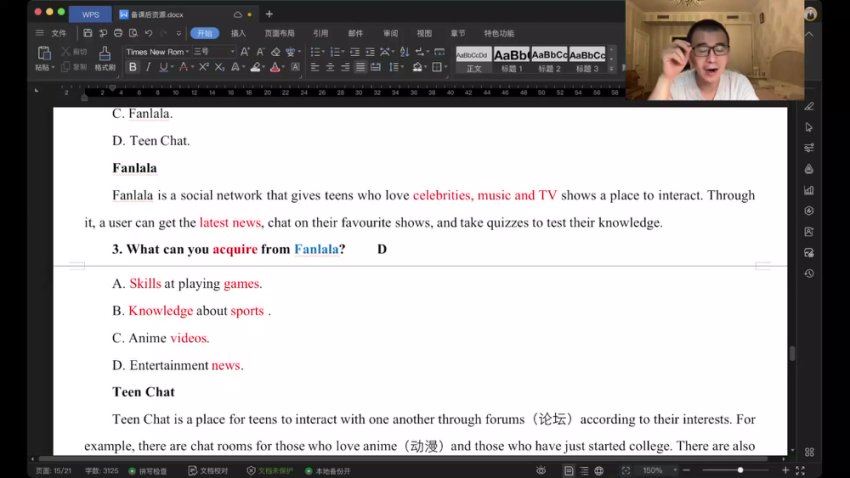Toggle Bold formatting

[132, 67]
